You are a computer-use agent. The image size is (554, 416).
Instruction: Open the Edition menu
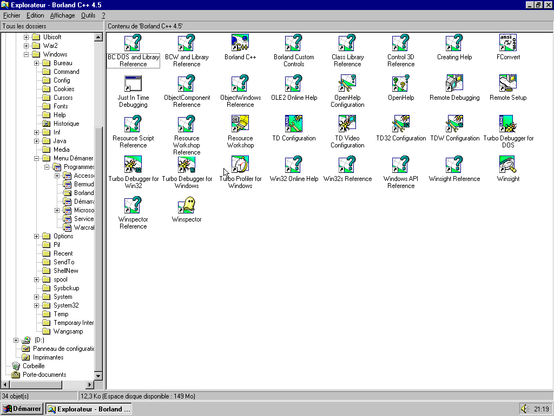point(35,16)
